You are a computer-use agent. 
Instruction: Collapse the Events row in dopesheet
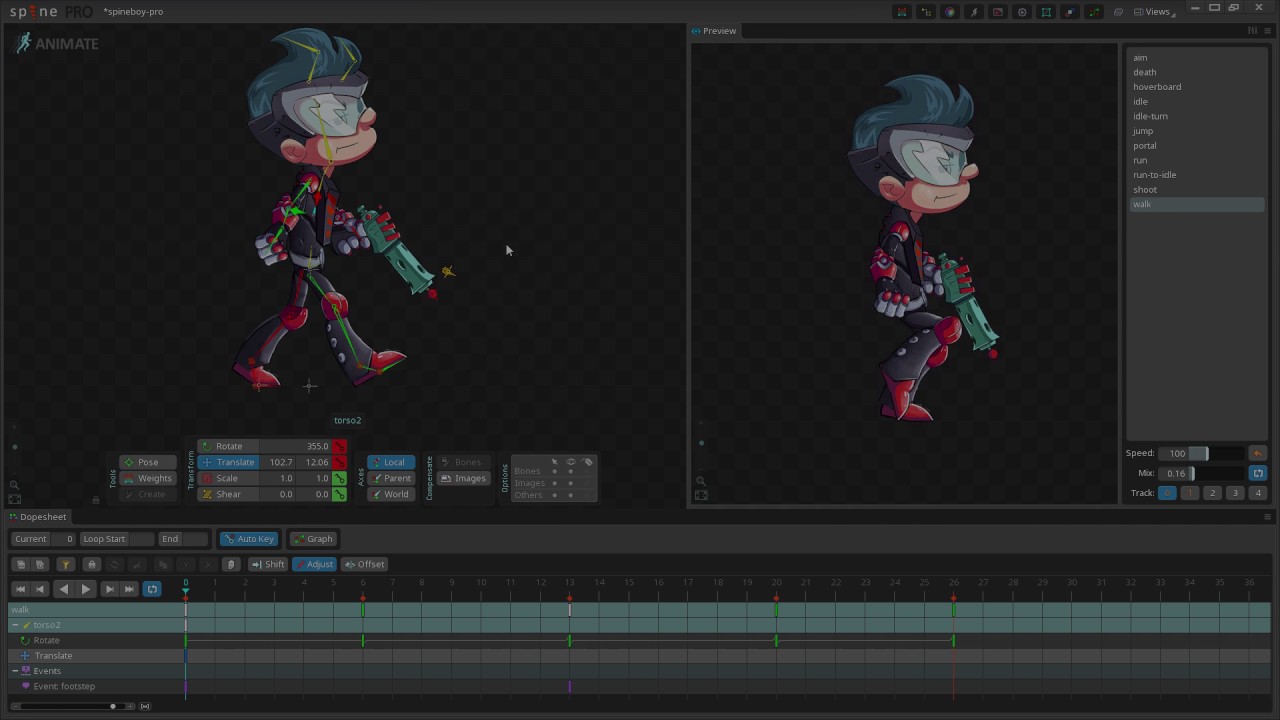(x=15, y=671)
